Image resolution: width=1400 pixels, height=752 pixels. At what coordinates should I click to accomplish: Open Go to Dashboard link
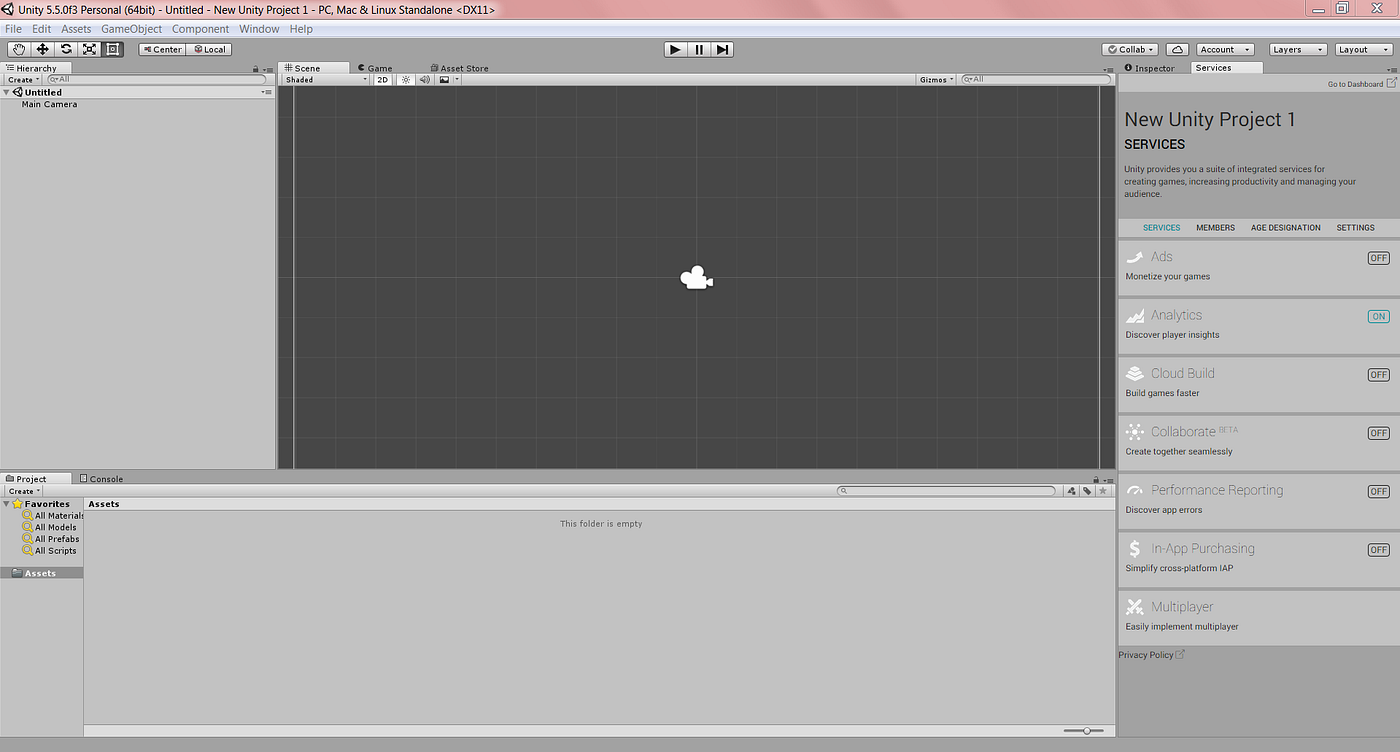click(x=1356, y=83)
